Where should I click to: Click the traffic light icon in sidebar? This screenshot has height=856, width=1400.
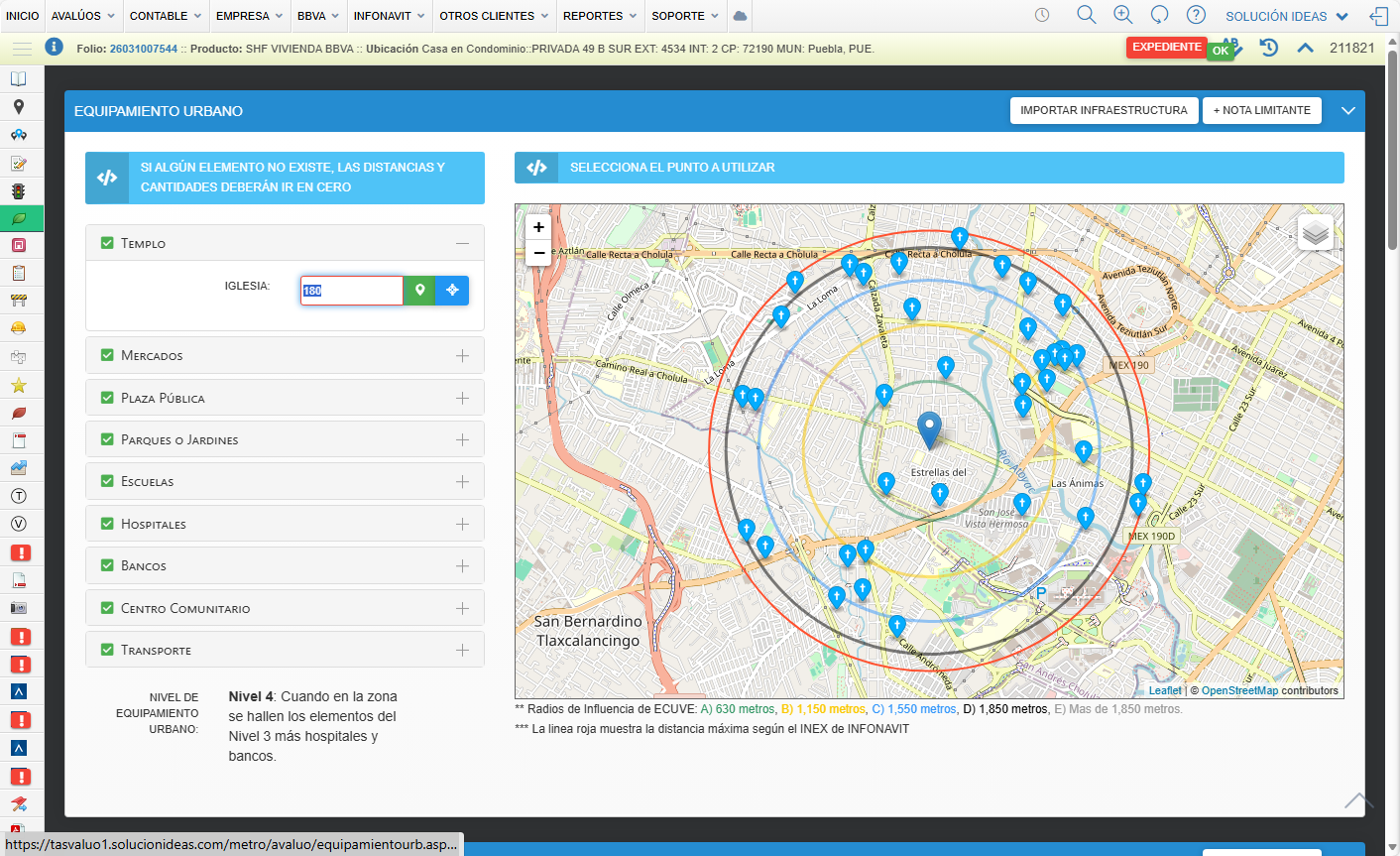(x=18, y=190)
